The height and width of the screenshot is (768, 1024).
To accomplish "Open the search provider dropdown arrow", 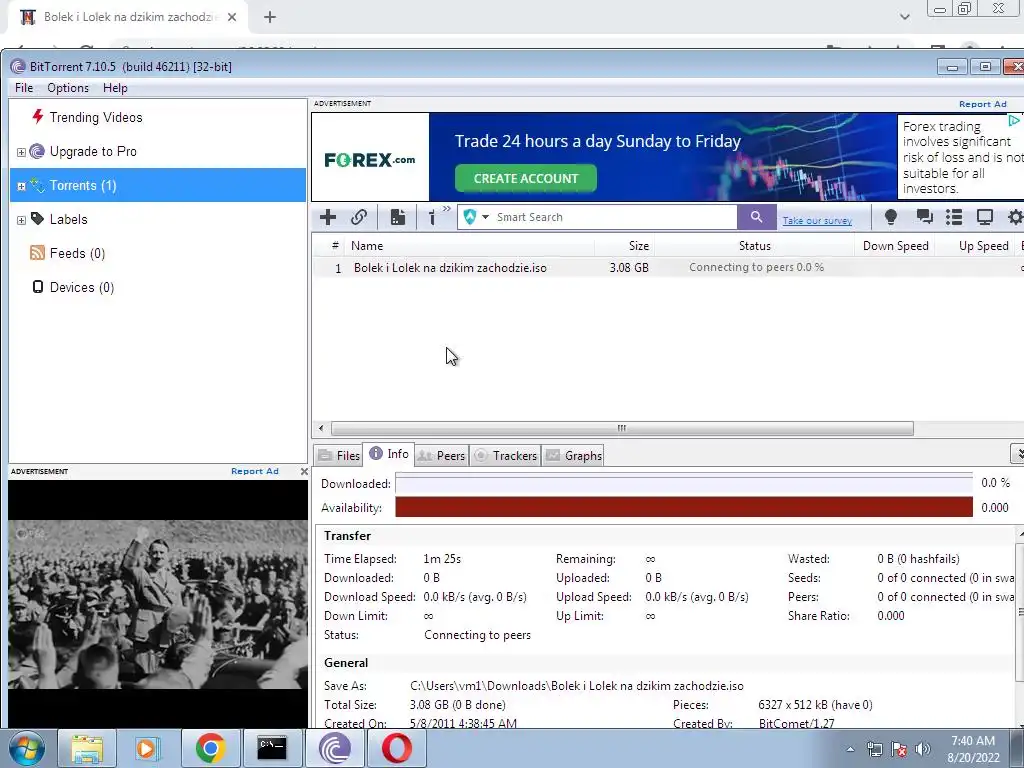I will point(485,217).
